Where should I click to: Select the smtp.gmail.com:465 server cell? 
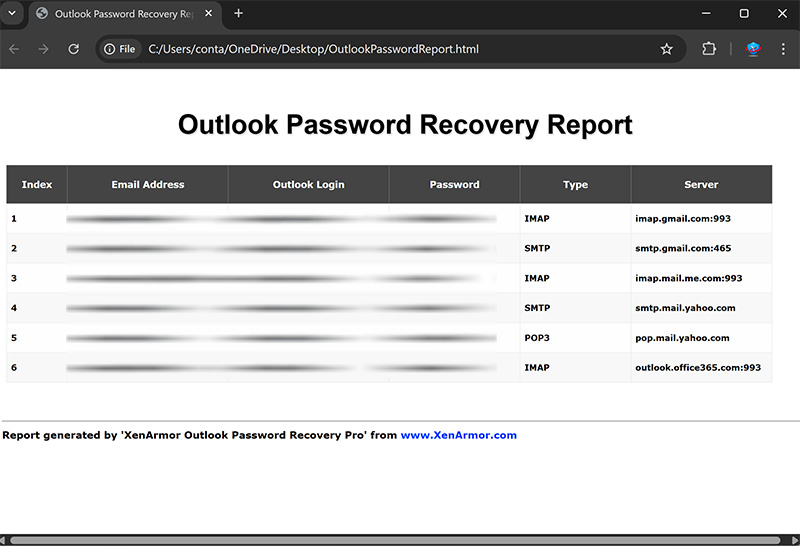tap(702, 248)
